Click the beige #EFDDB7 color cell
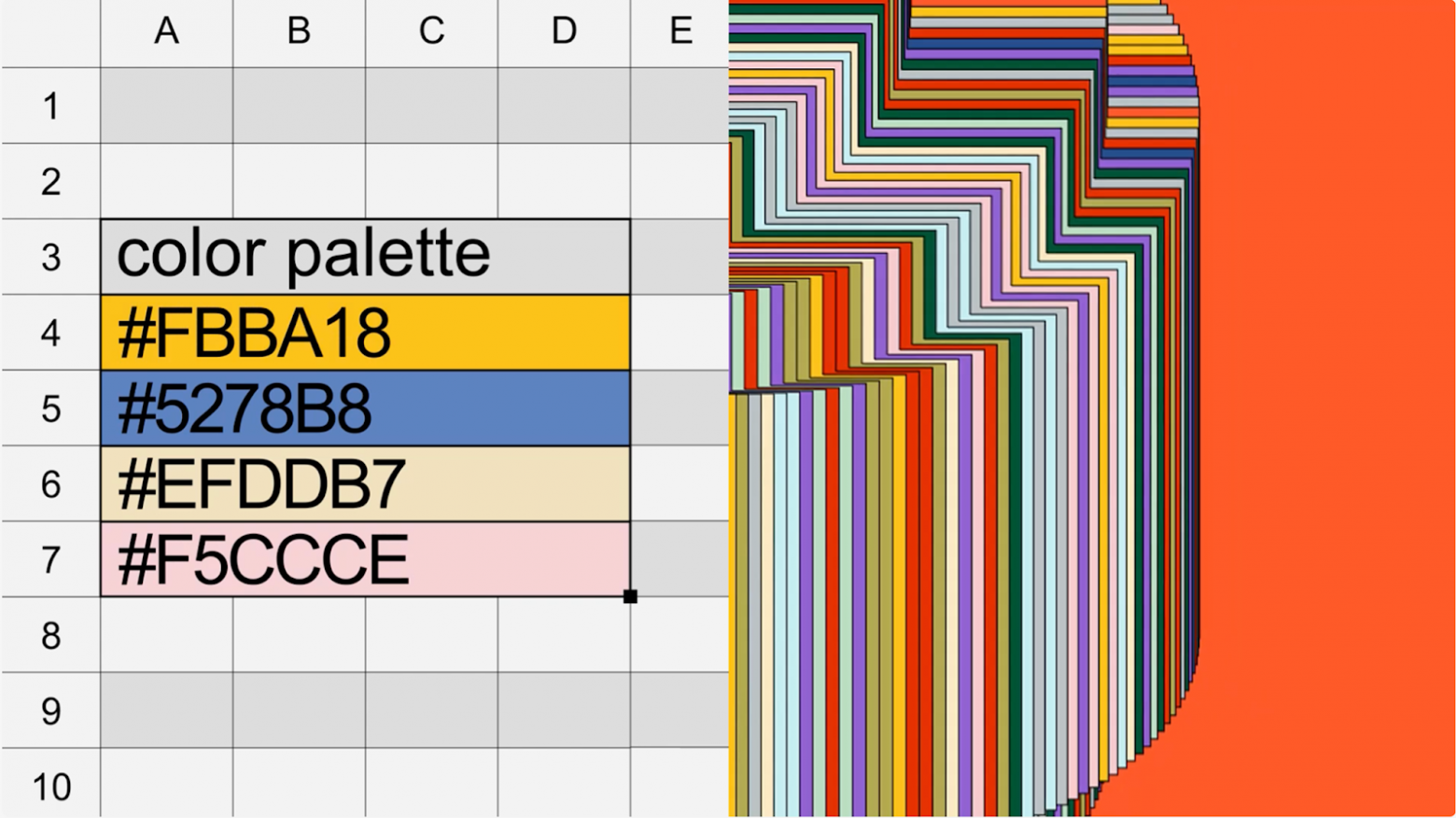This screenshot has width=1456, height=818. pyautogui.click(x=365, y=484)
